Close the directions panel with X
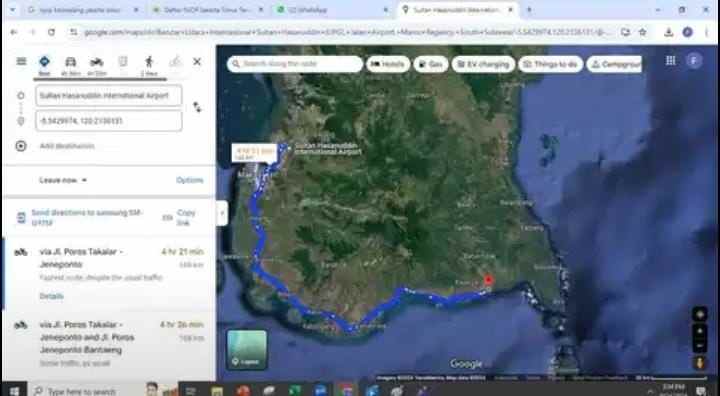 pos(197,62)
